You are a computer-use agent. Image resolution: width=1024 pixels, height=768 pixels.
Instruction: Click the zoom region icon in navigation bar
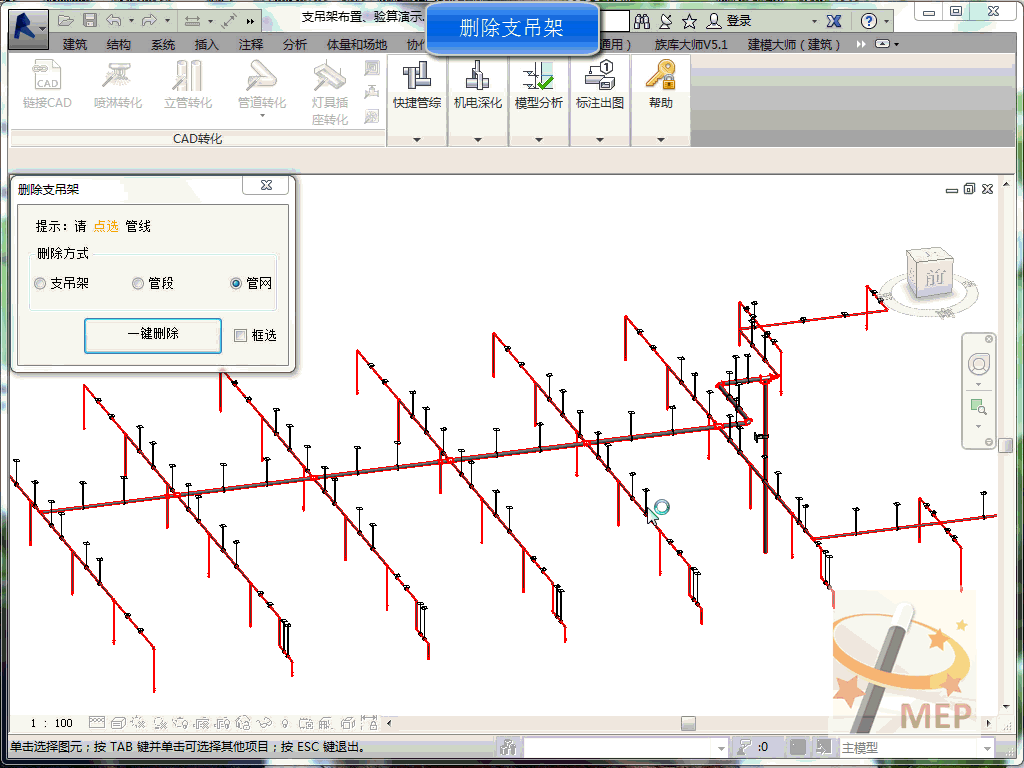point(978,407)
